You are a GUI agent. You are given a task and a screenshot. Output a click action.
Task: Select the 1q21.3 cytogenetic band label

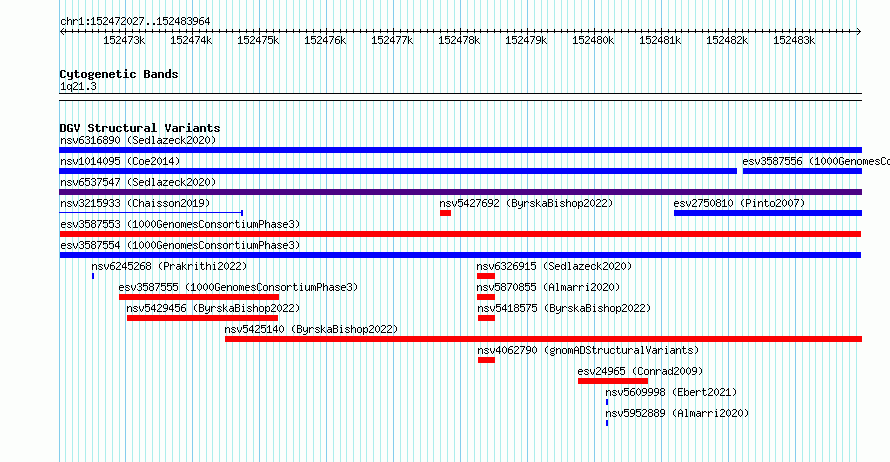pyautogui.click(x=78, y=87)
